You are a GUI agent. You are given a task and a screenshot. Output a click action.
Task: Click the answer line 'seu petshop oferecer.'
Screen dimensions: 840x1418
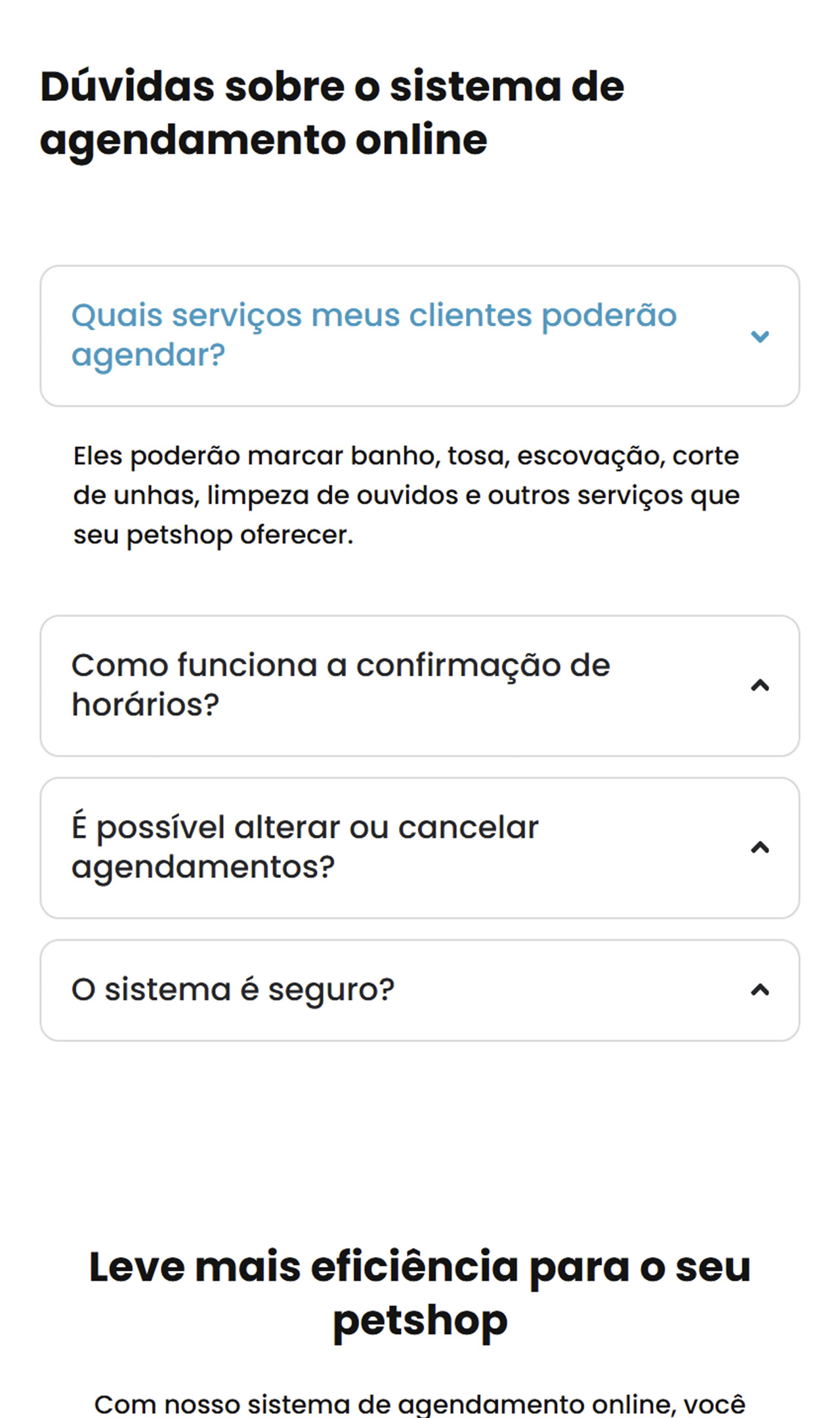pos(213,535)
